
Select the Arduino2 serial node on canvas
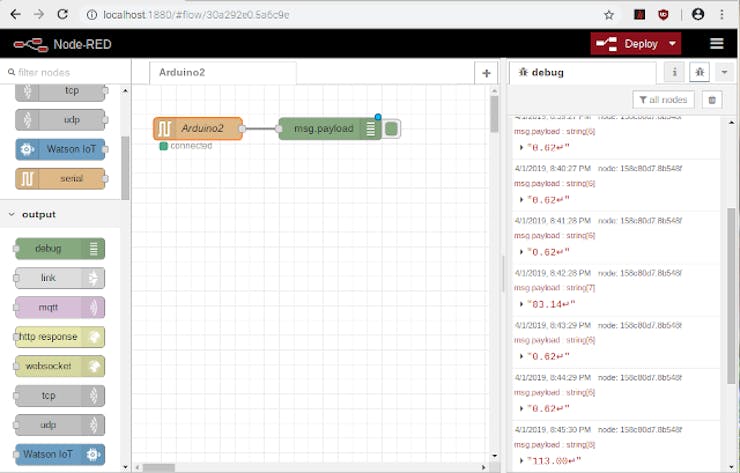click(198, 128)
